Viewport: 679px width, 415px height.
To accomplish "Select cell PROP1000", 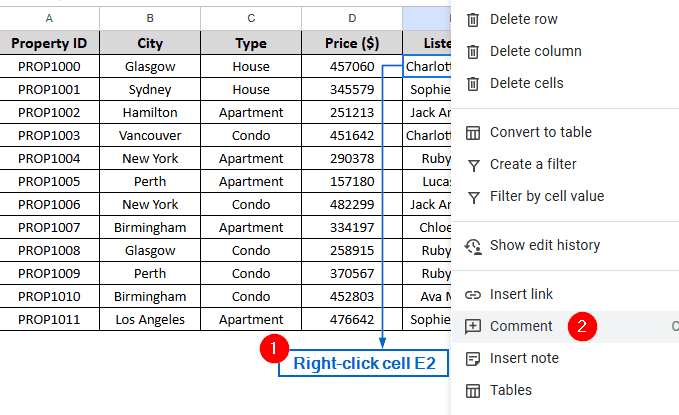I will point(49,67).
